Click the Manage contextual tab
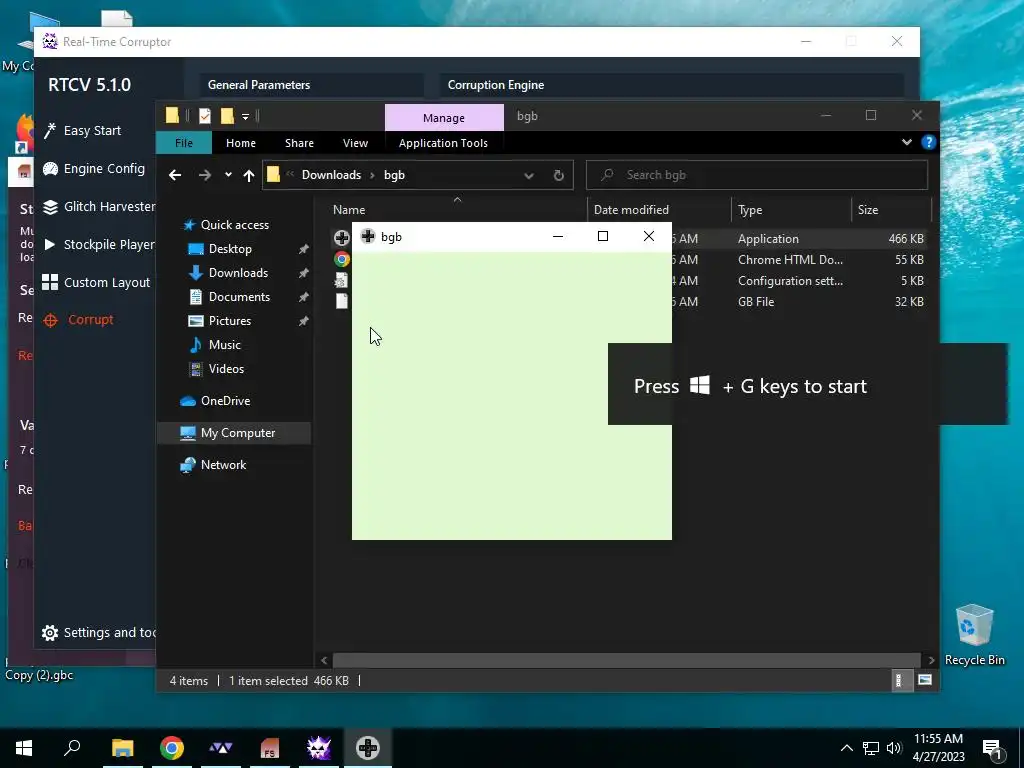Image resolution: width=1024 pixels, height=768 pixels. tap(444, 118)
